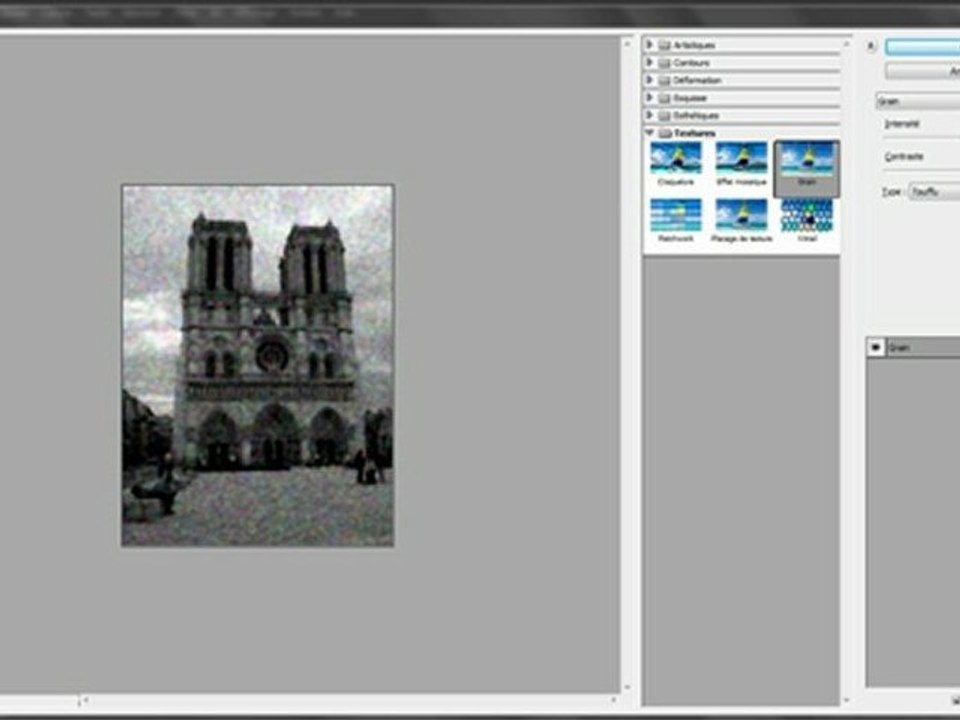Click the Contraste setting label
The height and width of the screenshot is (720, 960).
[x=904, y=157]
